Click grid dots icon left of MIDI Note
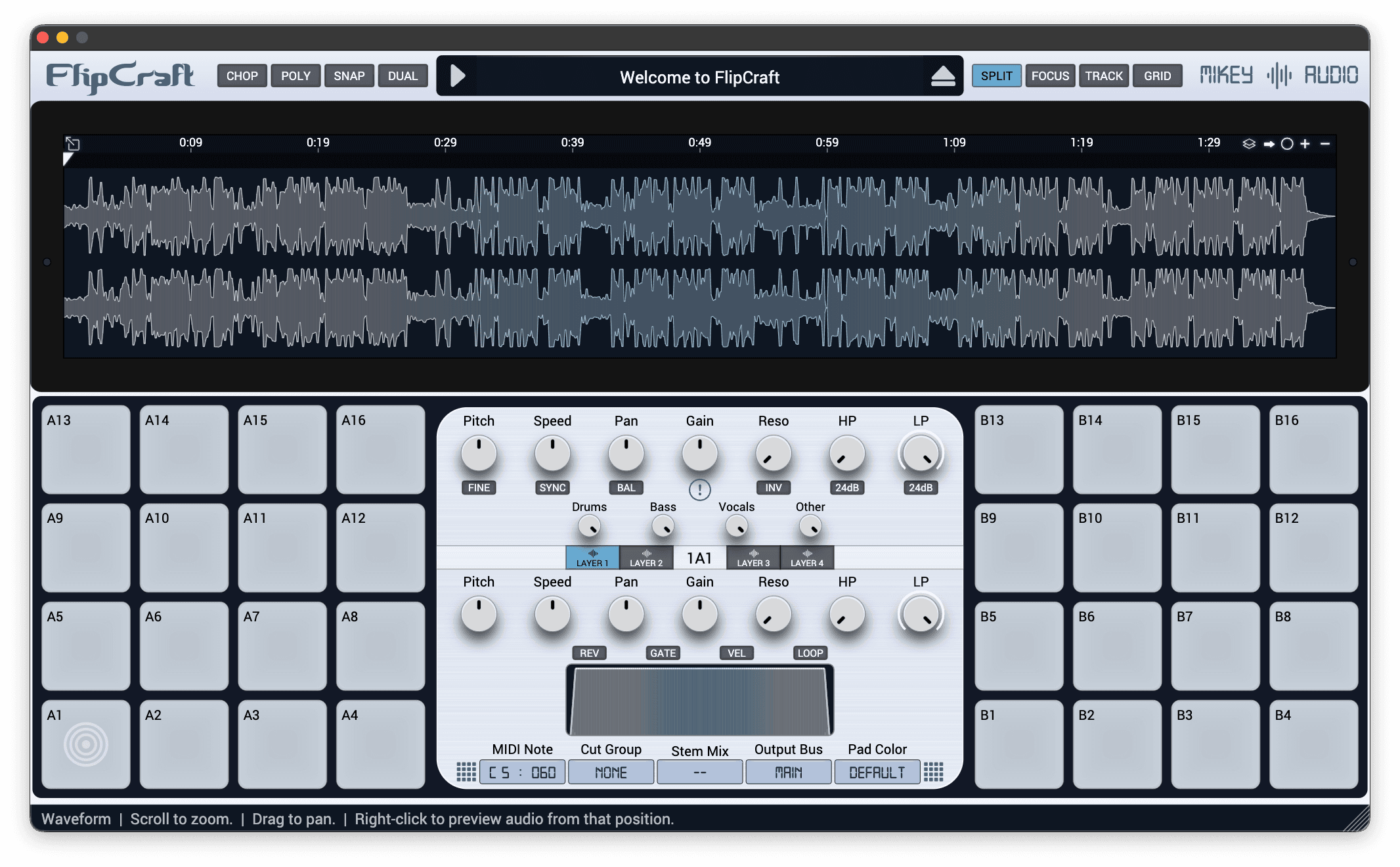This screenshot has height=867, width=1400. coord(466,772)
